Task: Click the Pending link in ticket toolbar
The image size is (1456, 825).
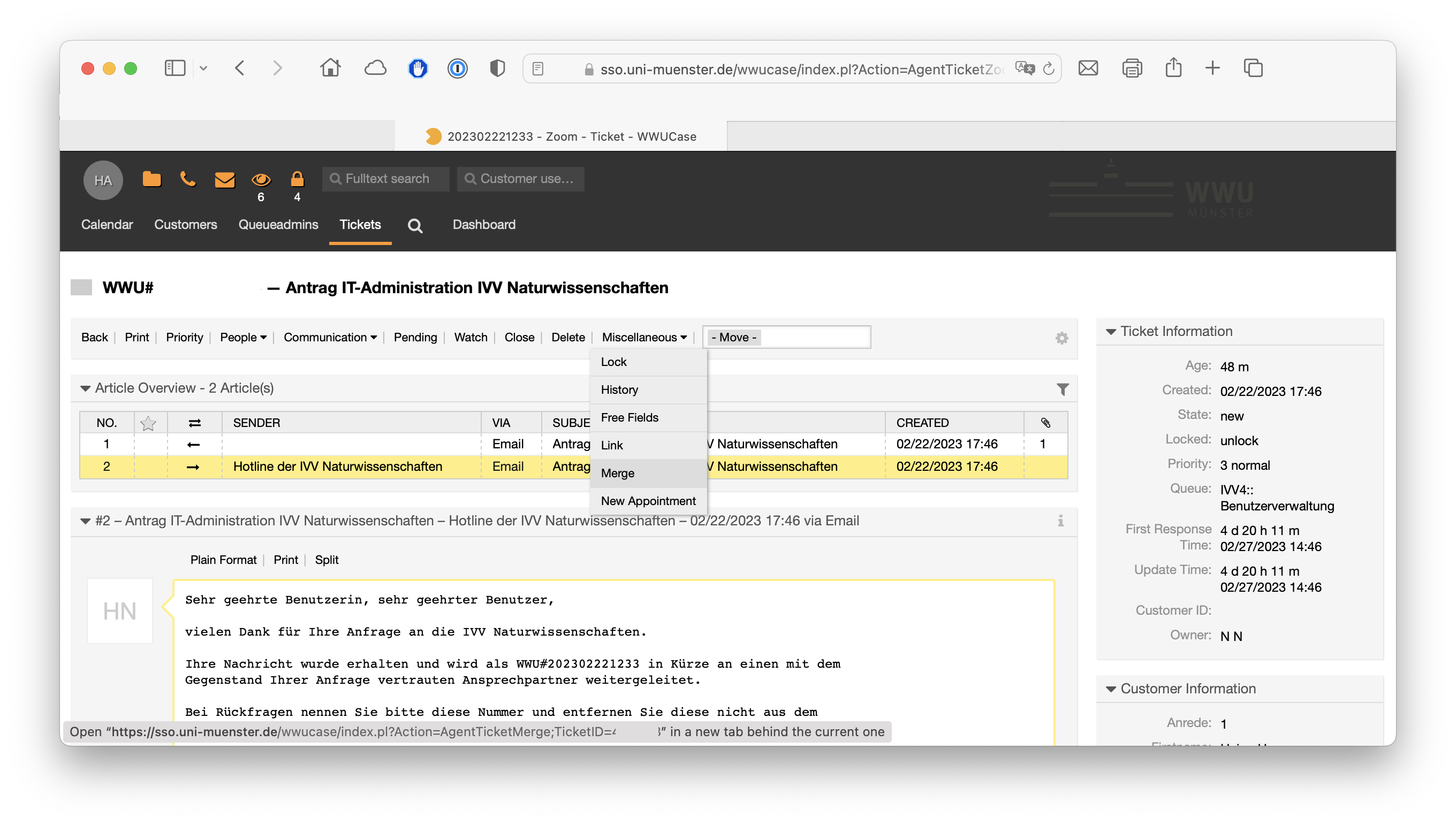Action: point(415,337)
